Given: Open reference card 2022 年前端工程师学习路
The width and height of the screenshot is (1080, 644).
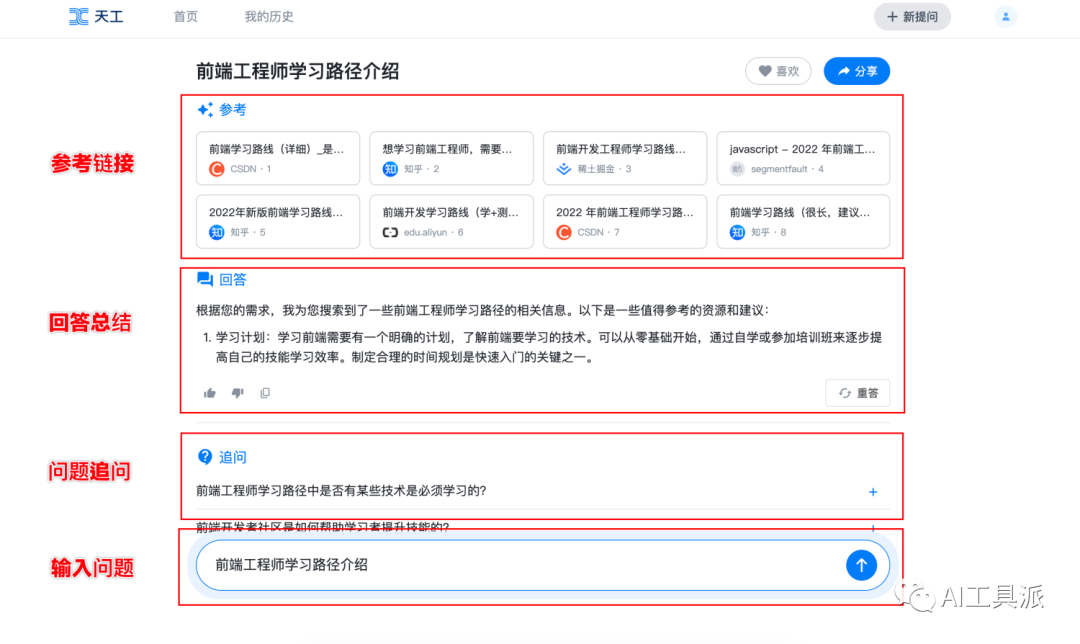Looking at the screenshot, I should (625, 222).
